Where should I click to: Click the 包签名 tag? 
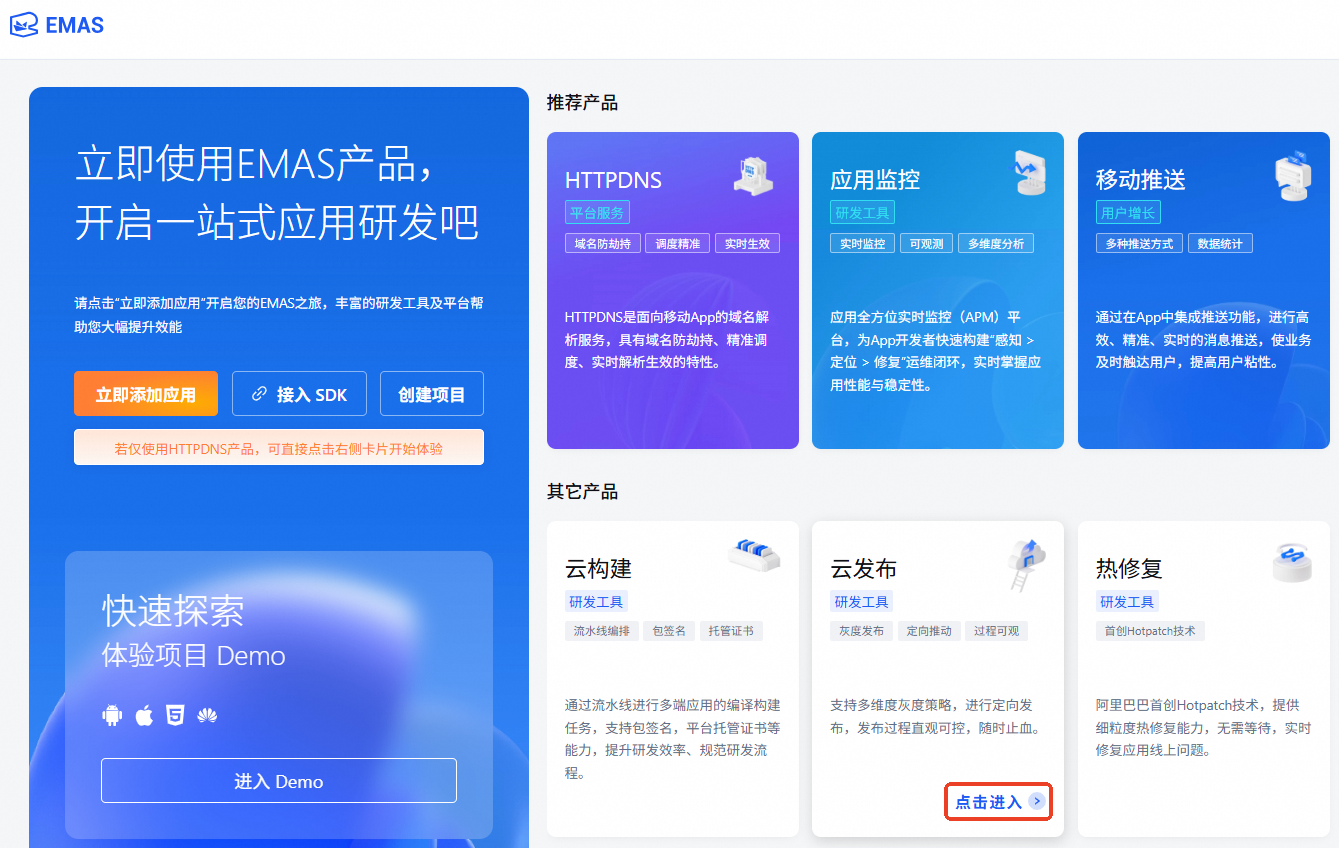[669, 631]
